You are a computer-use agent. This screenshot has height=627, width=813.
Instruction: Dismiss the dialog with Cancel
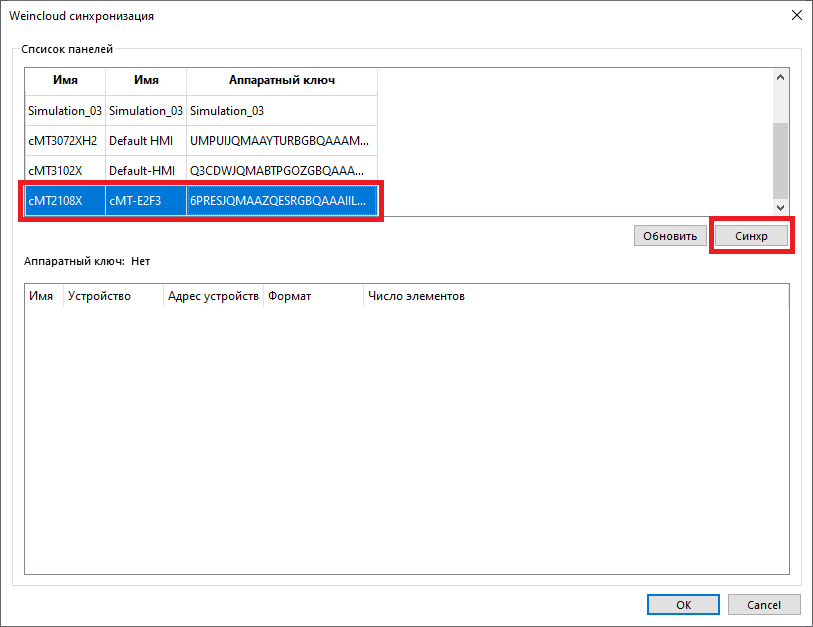[x=764, y=605]
